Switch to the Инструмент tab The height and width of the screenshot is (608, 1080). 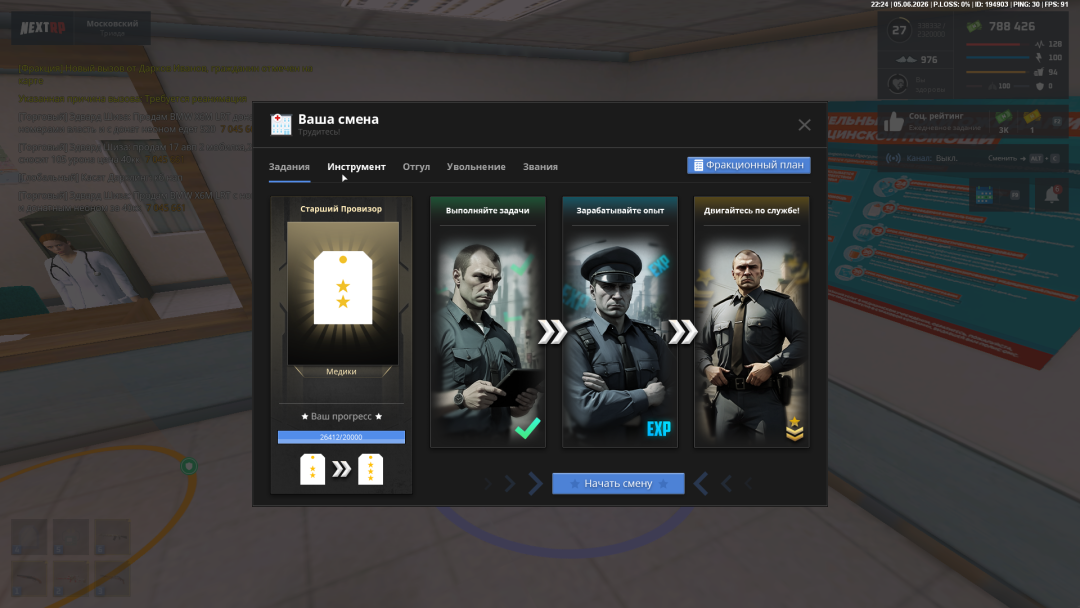coord(356,167)
